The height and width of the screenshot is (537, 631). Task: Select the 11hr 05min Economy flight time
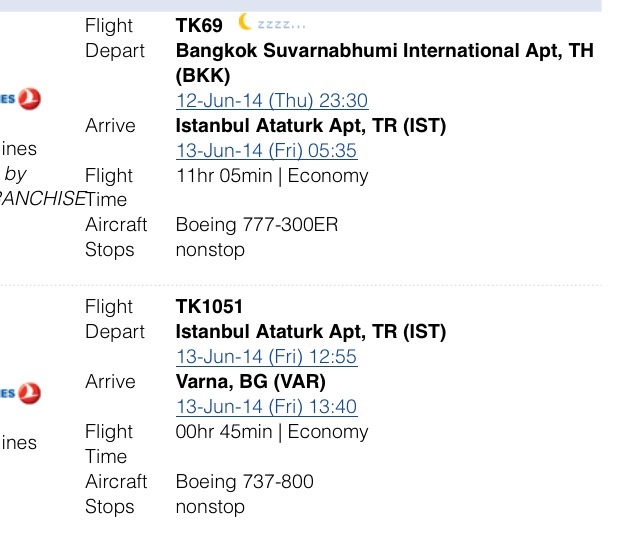(x=272, y=176)
